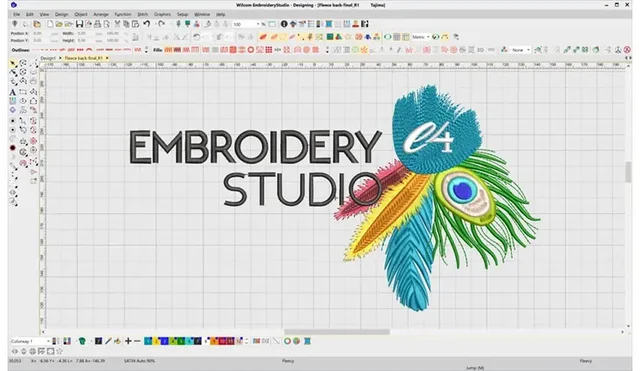Open the Stitch menu
The width and height of the screenshot is (640, 371).
[x=142, y=14]
